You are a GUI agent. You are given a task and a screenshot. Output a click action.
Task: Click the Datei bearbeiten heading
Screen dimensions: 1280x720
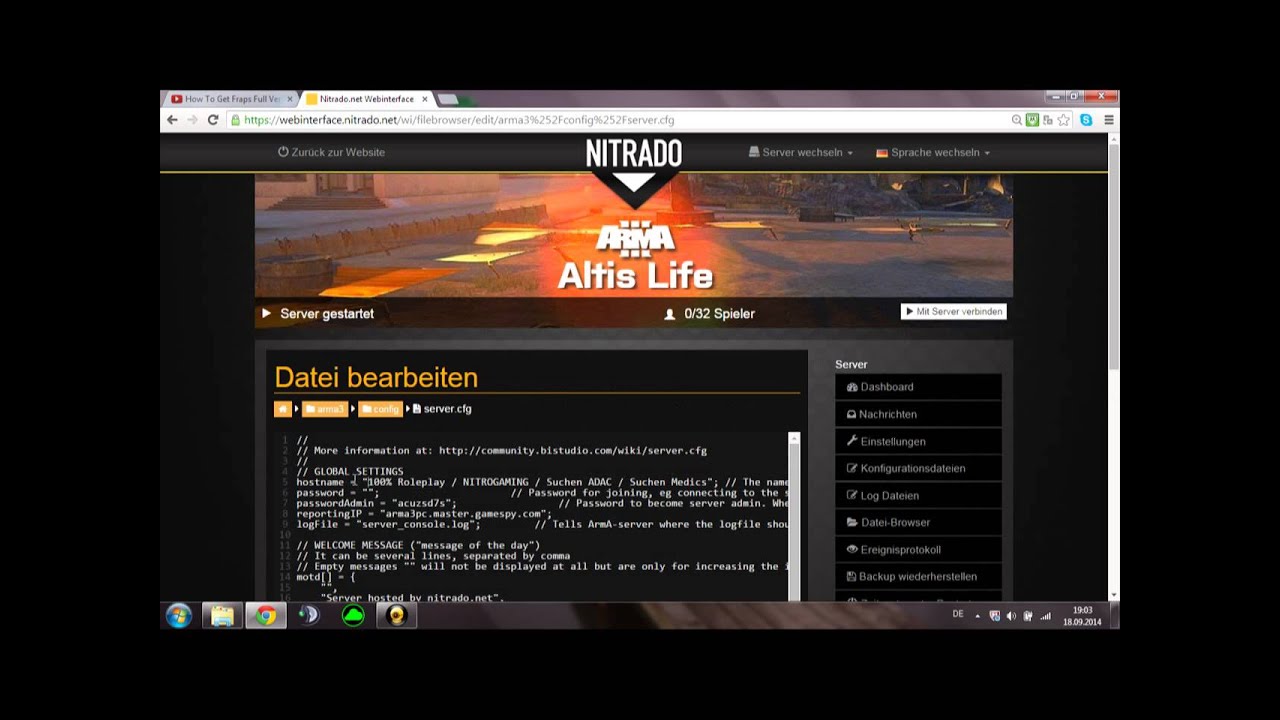(x=376, y=378)
